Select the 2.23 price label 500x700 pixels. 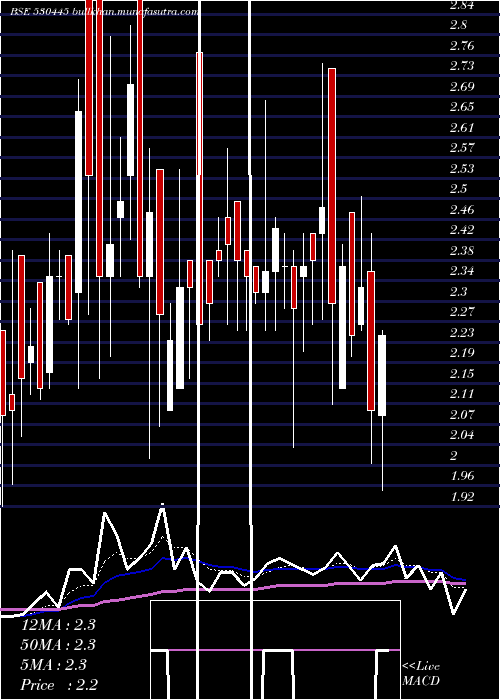click(x=462, y=332)
